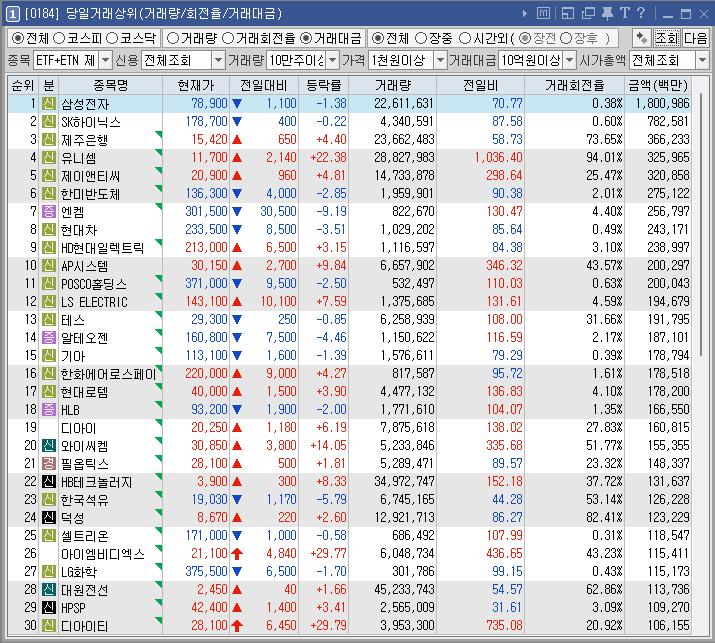Sort by the 금액(백만) column header

[x=658, y=85]
